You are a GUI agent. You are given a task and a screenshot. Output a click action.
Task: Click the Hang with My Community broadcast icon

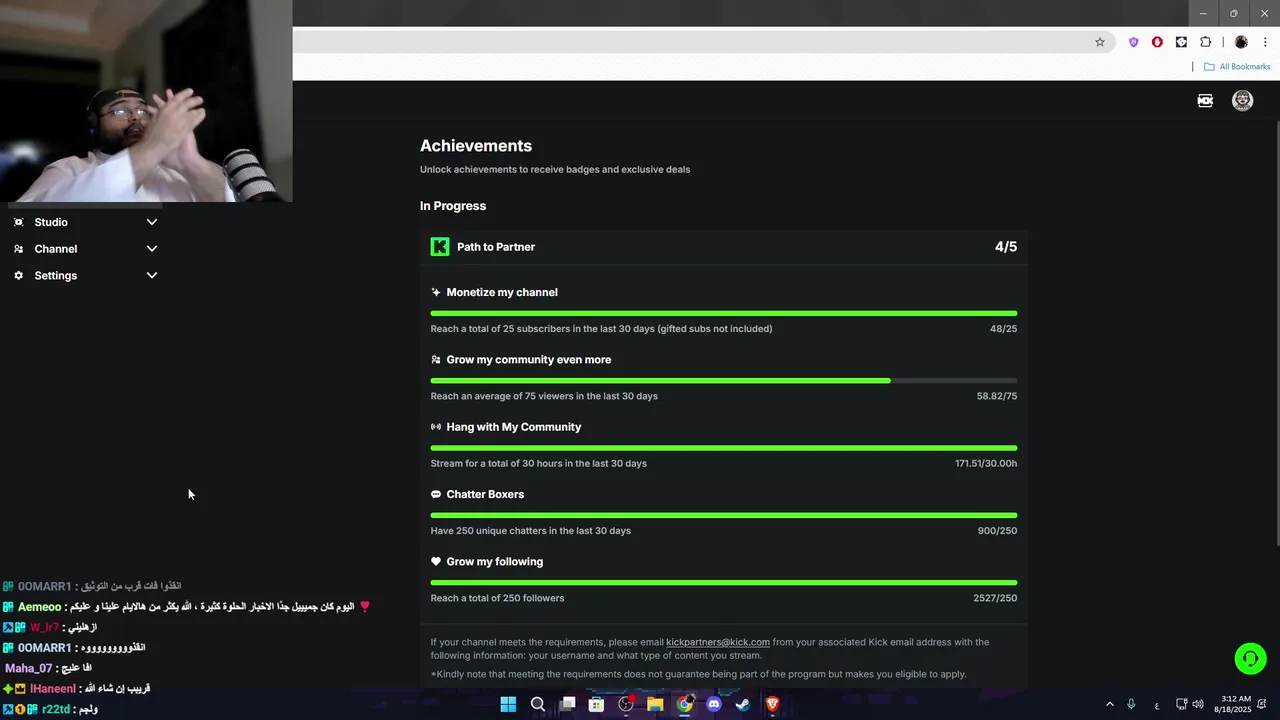click(436, 427)
